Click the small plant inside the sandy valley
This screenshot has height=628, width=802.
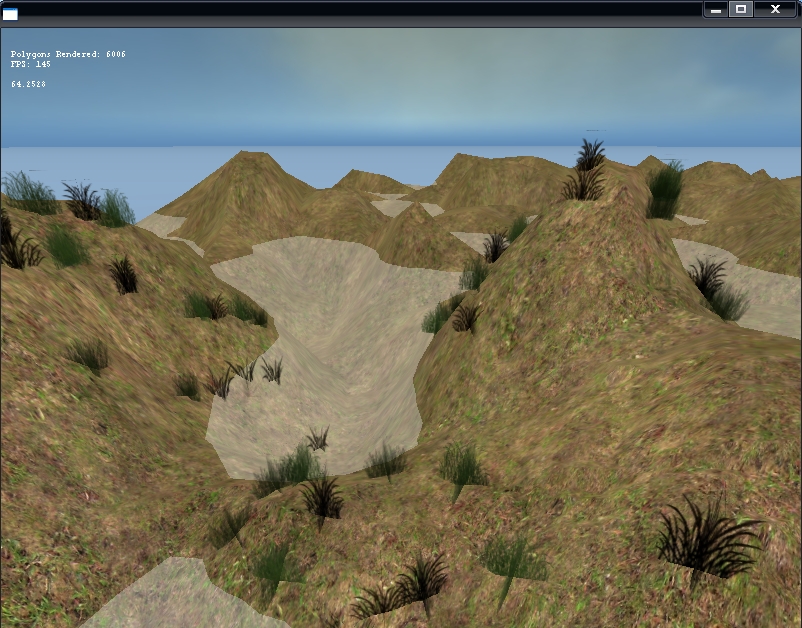pos(318,438)
